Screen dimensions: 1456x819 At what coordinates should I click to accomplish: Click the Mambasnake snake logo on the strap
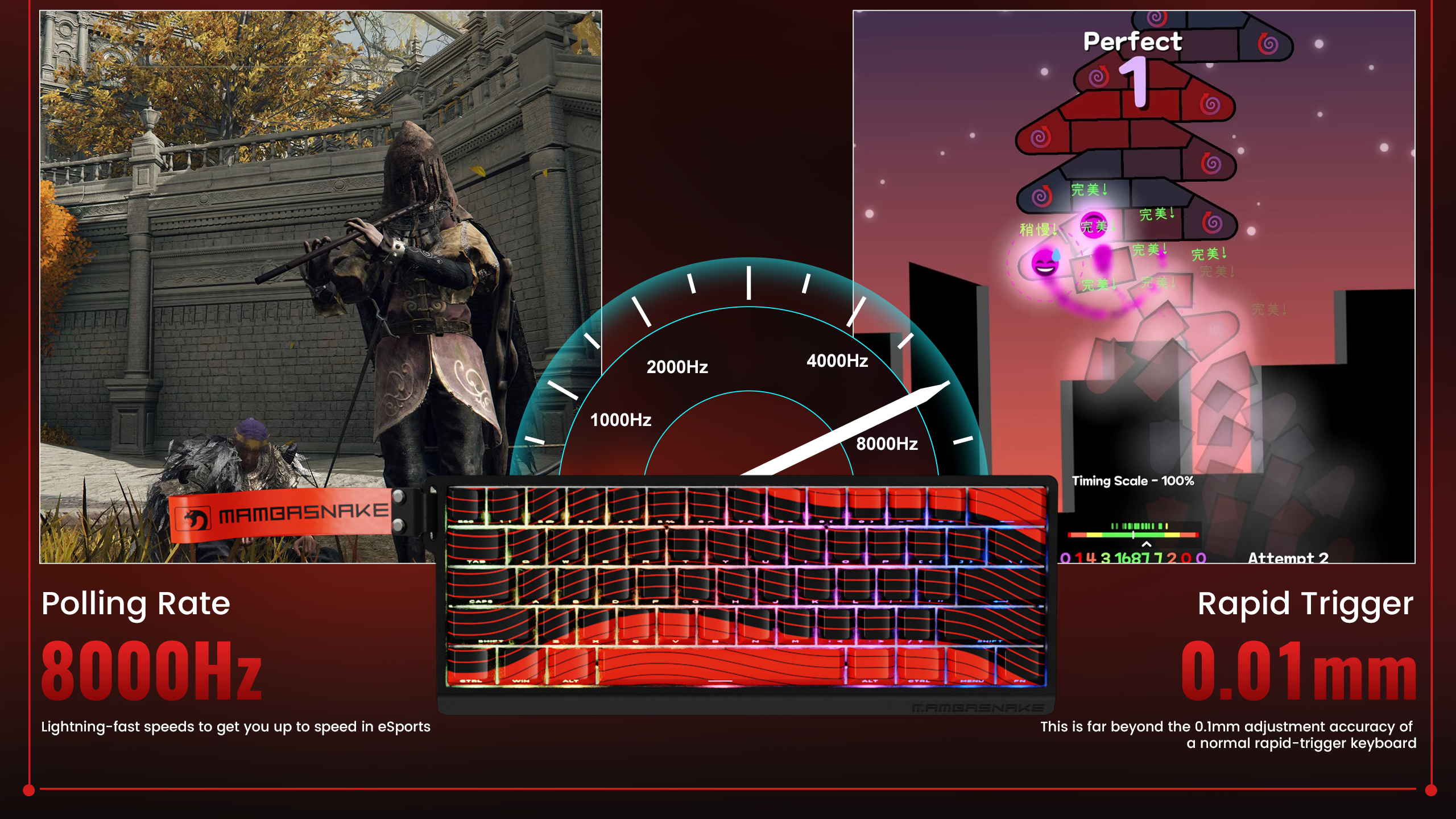pyautogui.click(x=195, y=519)
